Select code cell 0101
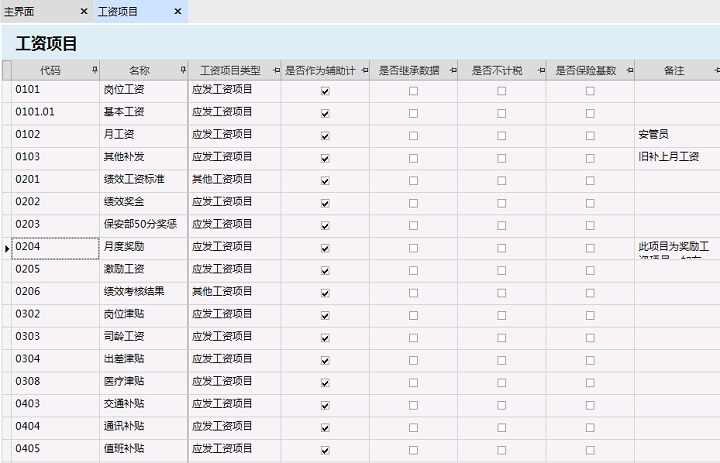Viewport: 720px width, 463px height. point(56,91)
